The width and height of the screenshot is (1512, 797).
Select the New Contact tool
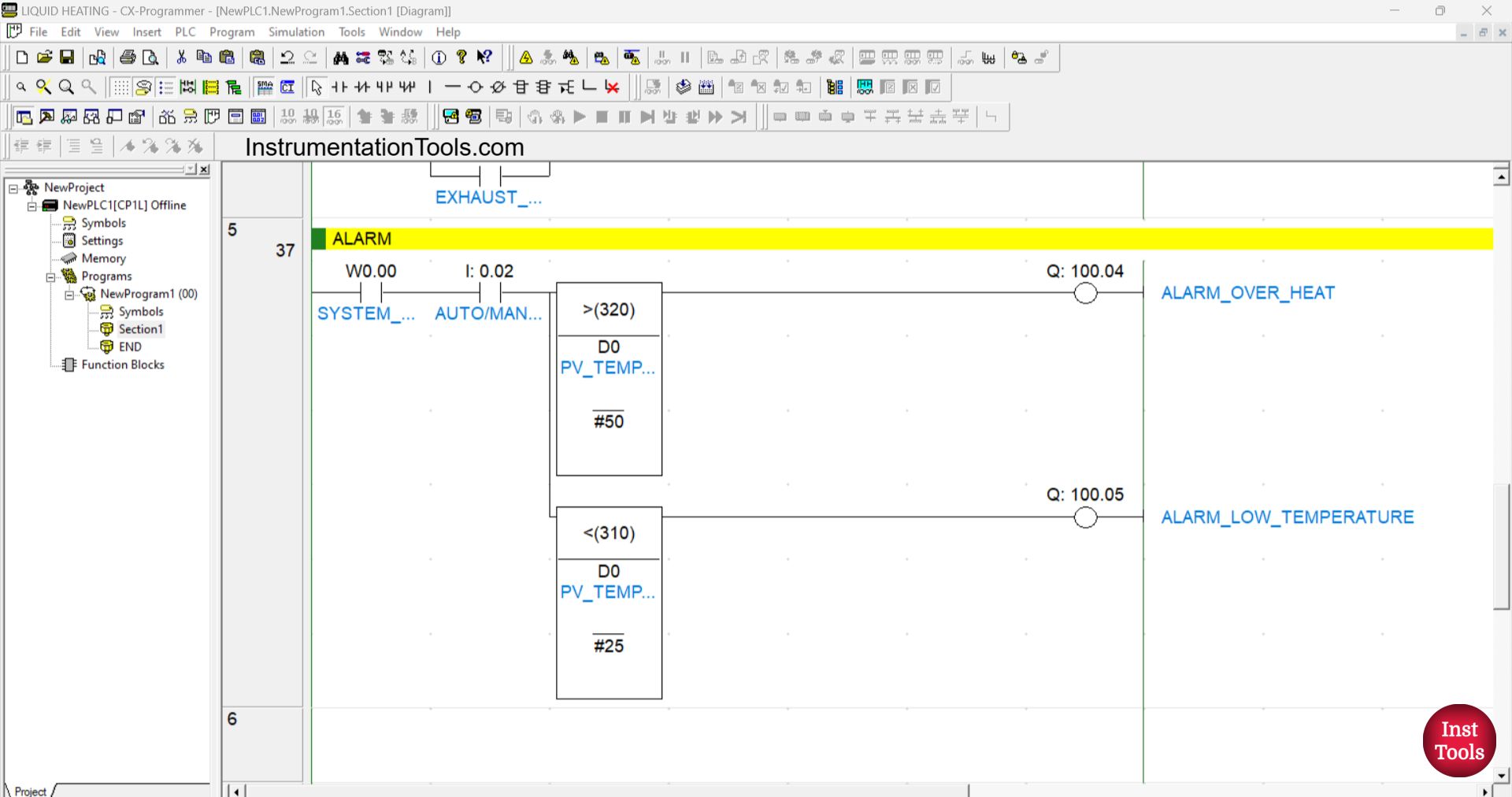[x=339, y=87]
